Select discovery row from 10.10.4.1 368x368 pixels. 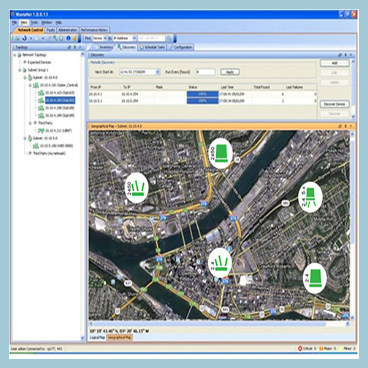[202, 94]
